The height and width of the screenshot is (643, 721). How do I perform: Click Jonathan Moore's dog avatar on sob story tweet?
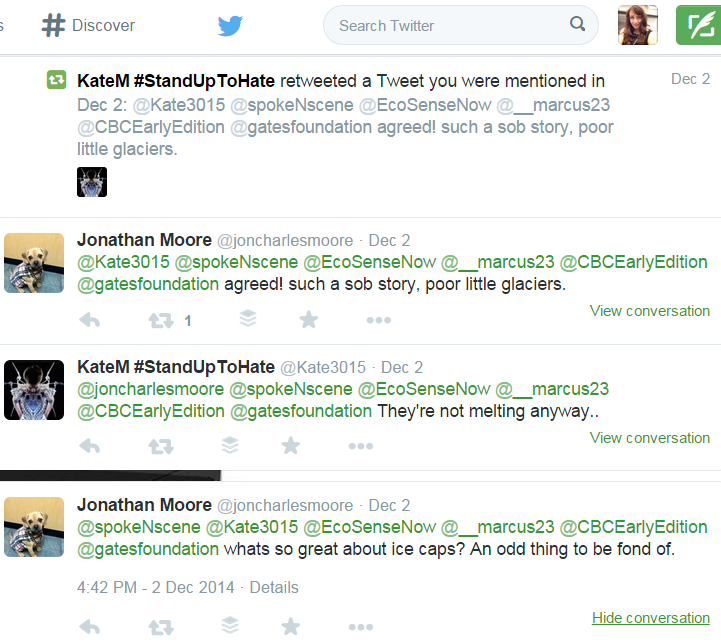[34, 263]
